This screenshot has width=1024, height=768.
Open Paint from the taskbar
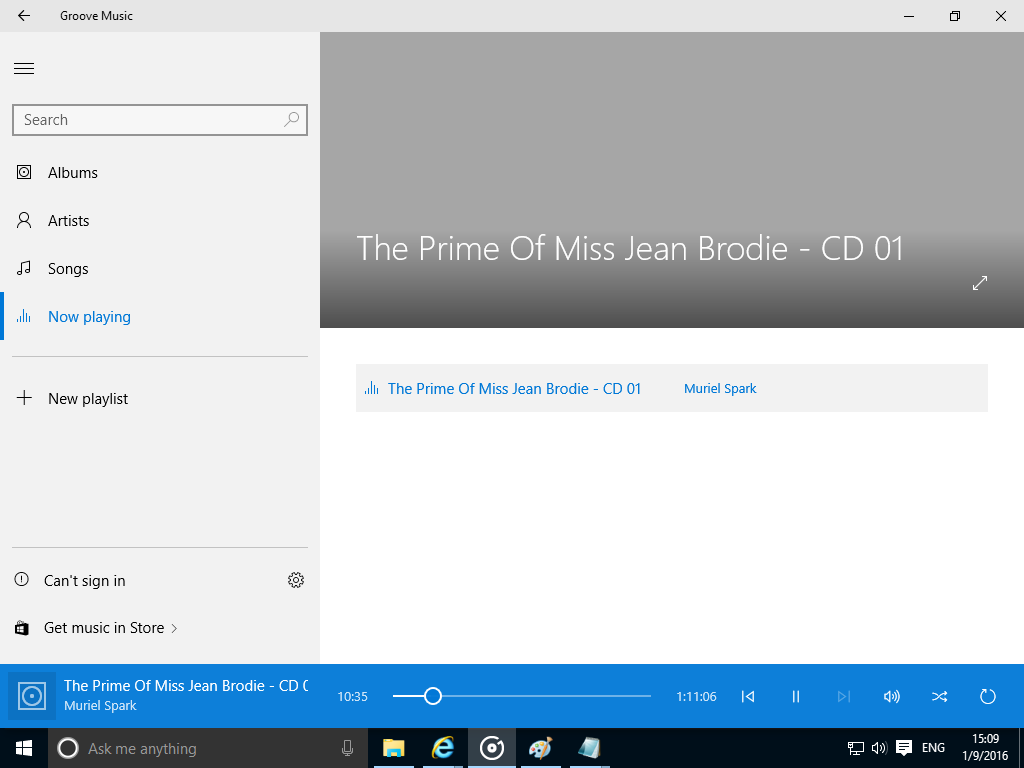[541, 748]
